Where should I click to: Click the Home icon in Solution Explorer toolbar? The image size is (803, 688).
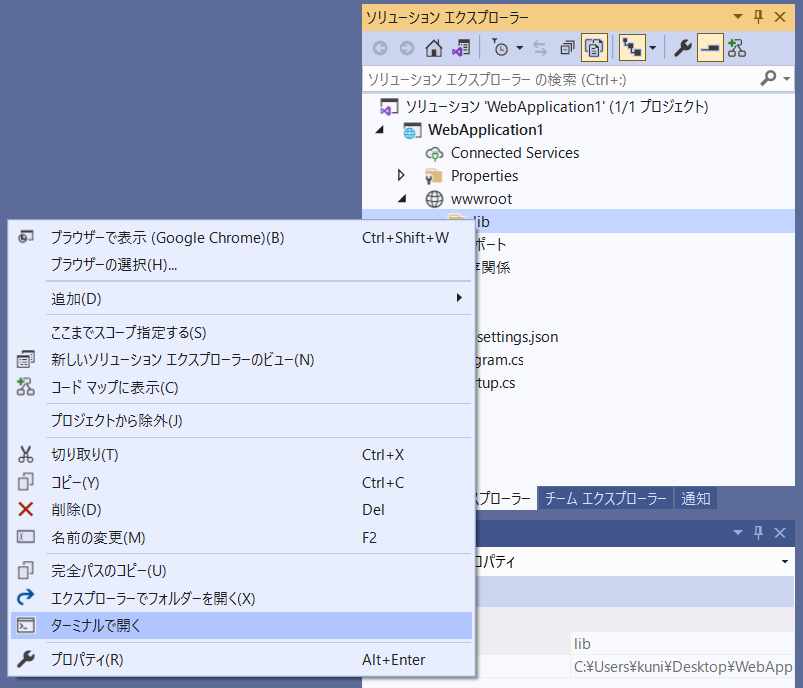click(x=434, y=48)
